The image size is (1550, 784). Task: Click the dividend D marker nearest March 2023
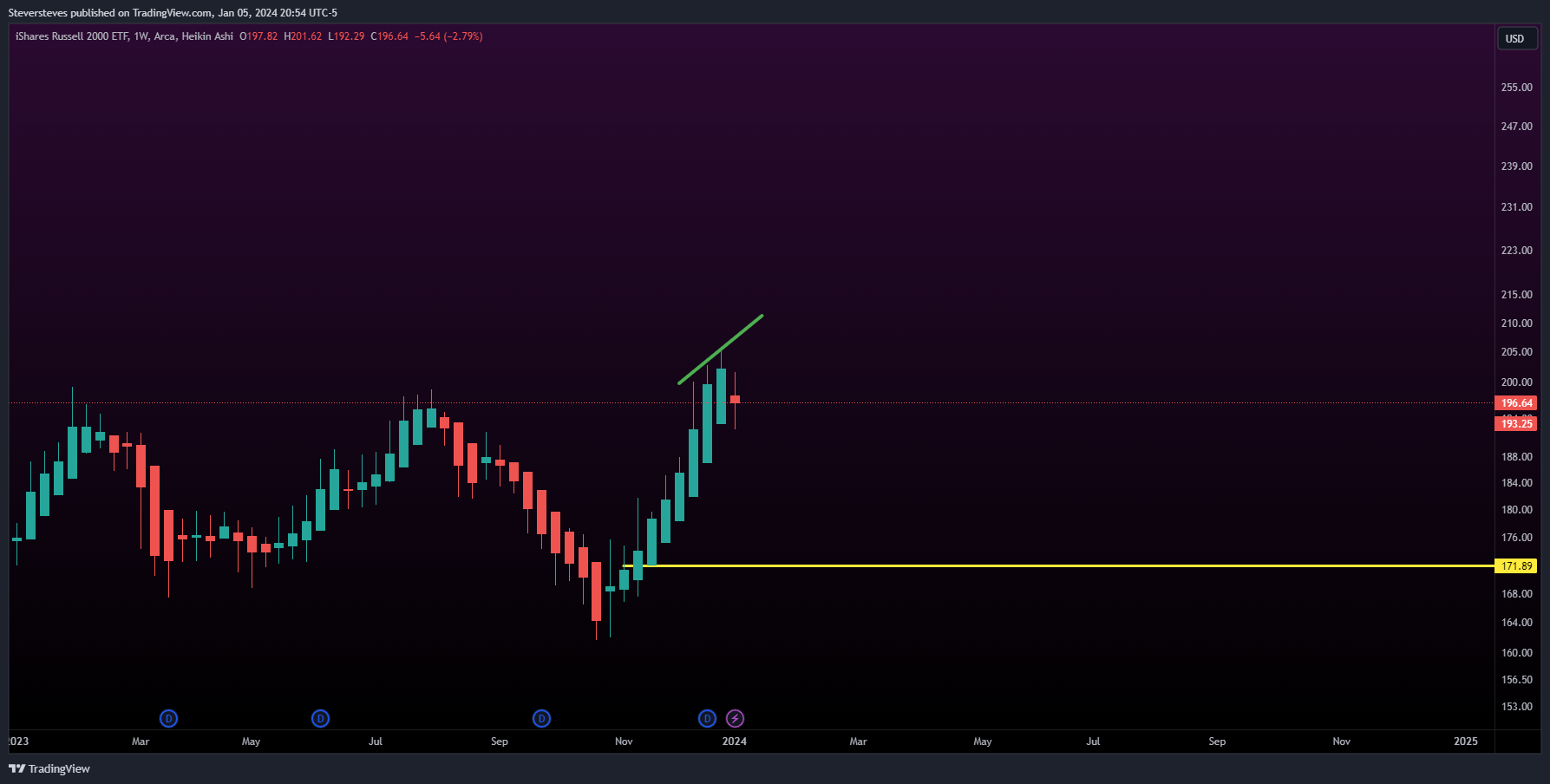pyautogui.click(x=168, y=718)
